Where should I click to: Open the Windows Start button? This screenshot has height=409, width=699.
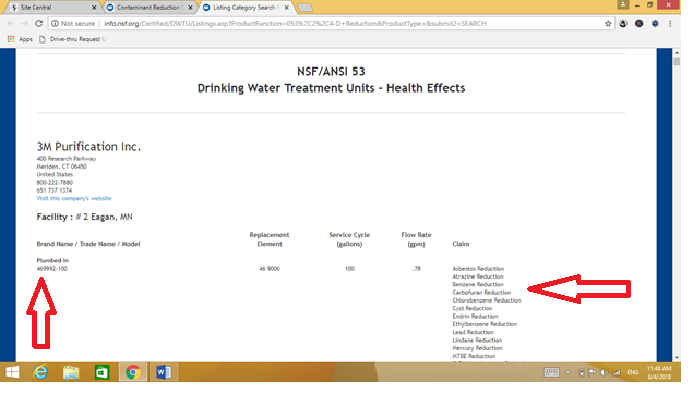click(x=12, y=372)
